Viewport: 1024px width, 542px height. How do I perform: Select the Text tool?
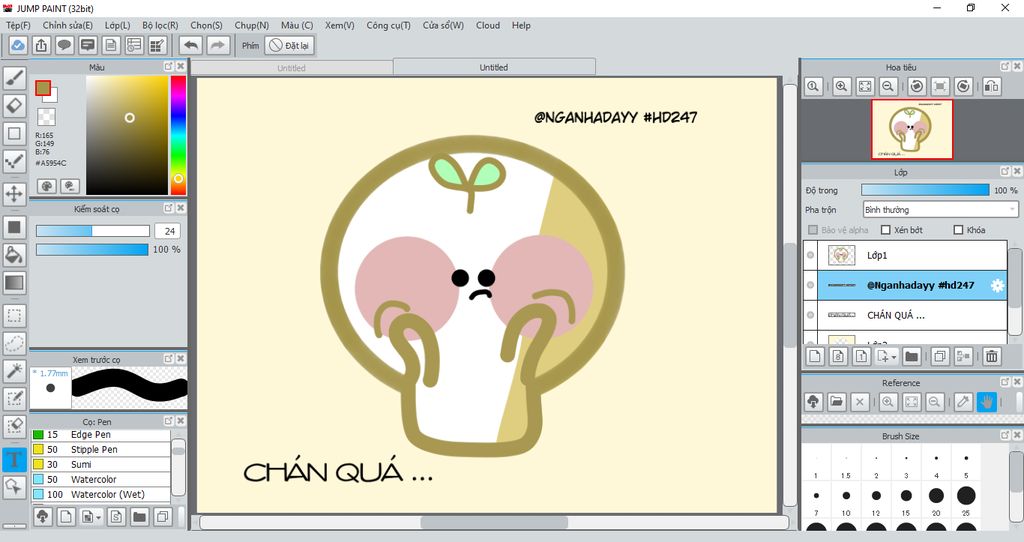pyautogui.click(x=14, y=459)
